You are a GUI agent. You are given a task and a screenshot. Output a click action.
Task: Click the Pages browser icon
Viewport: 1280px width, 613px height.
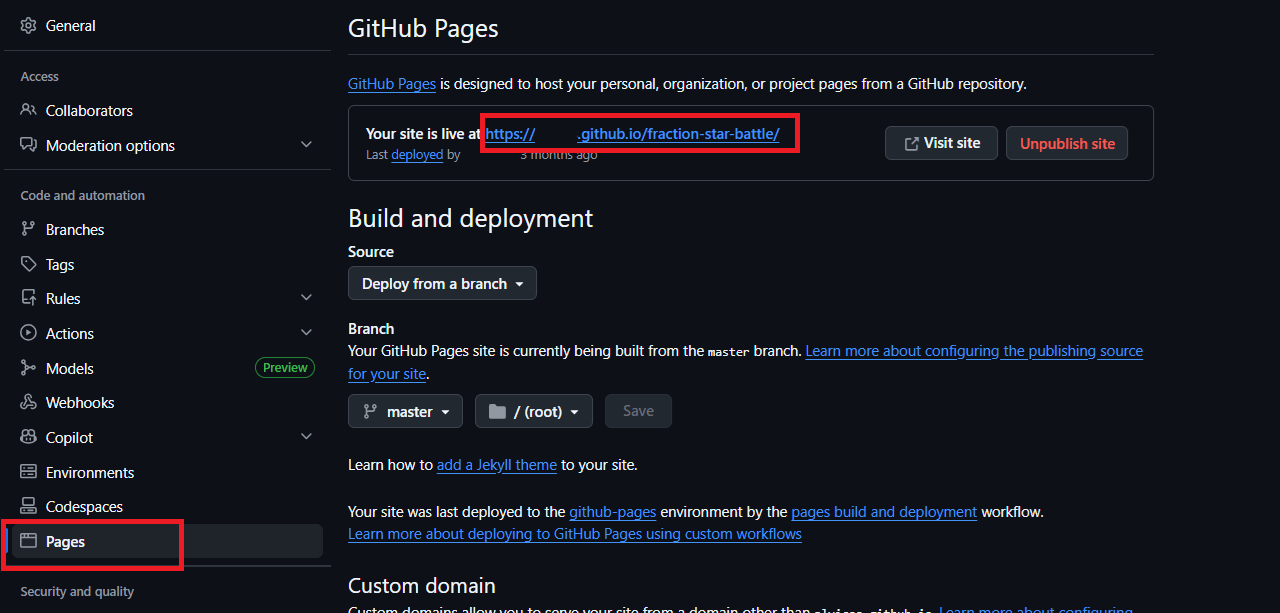click(x=28, y=541)
